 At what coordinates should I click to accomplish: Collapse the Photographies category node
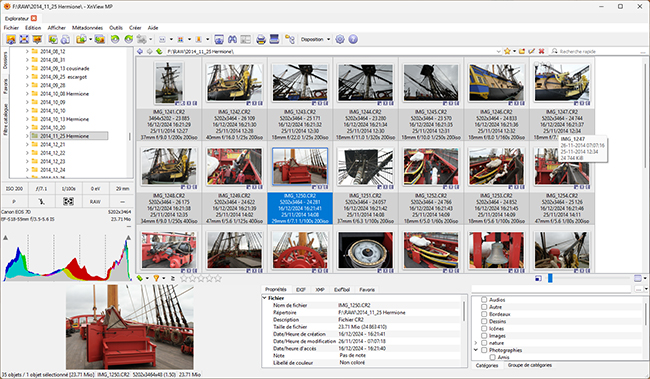[475, 350]
